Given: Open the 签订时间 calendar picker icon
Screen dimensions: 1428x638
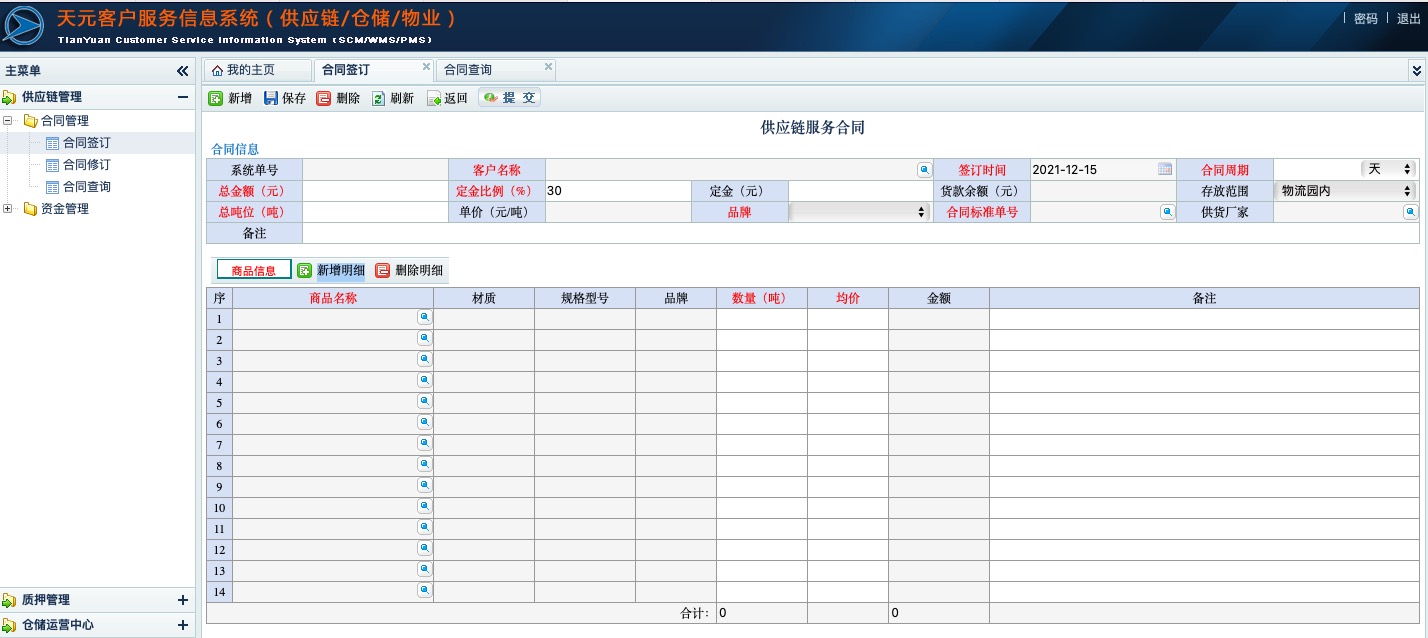Looking at the screenshot, I should coord(1164,169).
